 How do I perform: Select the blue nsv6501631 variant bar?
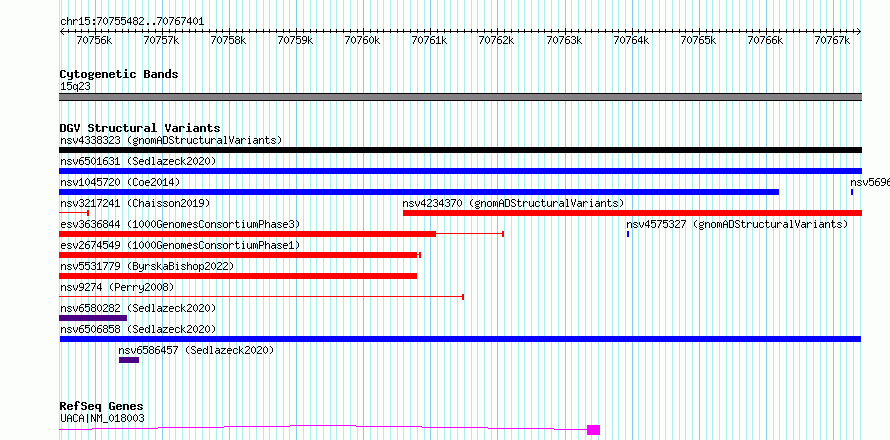coord(460,171)
